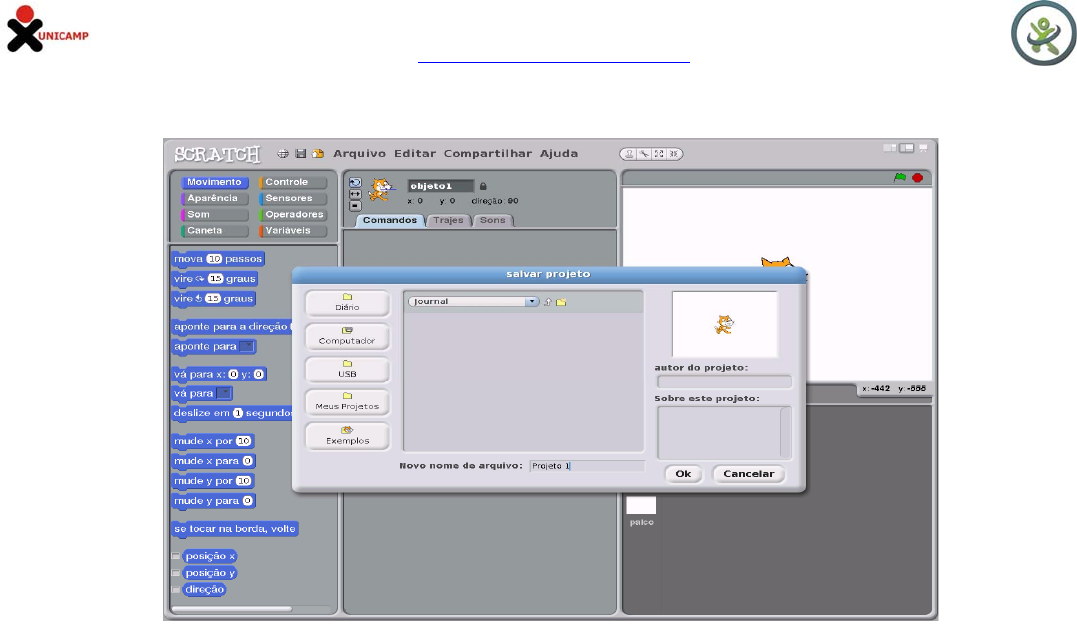Viewport: 1077px width, 625px height.
Task: Create a new folder in dialog
Action: 561,302
